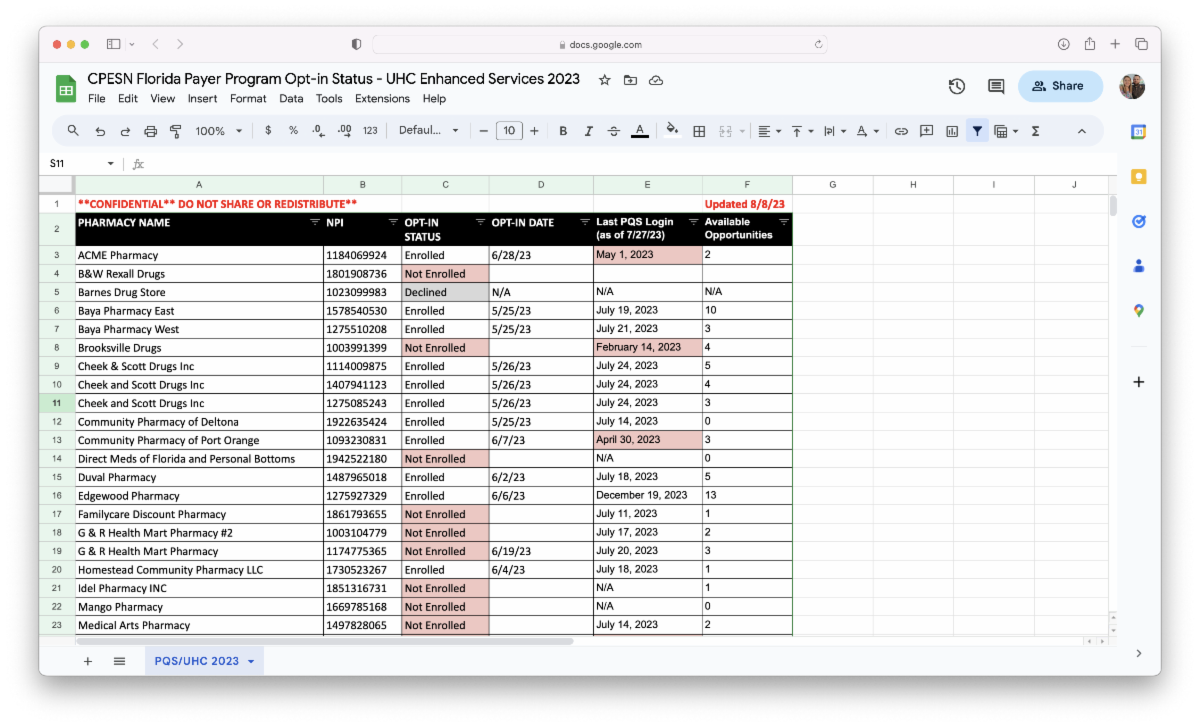The width and height of the screenshot is (1200, 727).
Task: Click the Insert link icon
Action: [901, 130]
